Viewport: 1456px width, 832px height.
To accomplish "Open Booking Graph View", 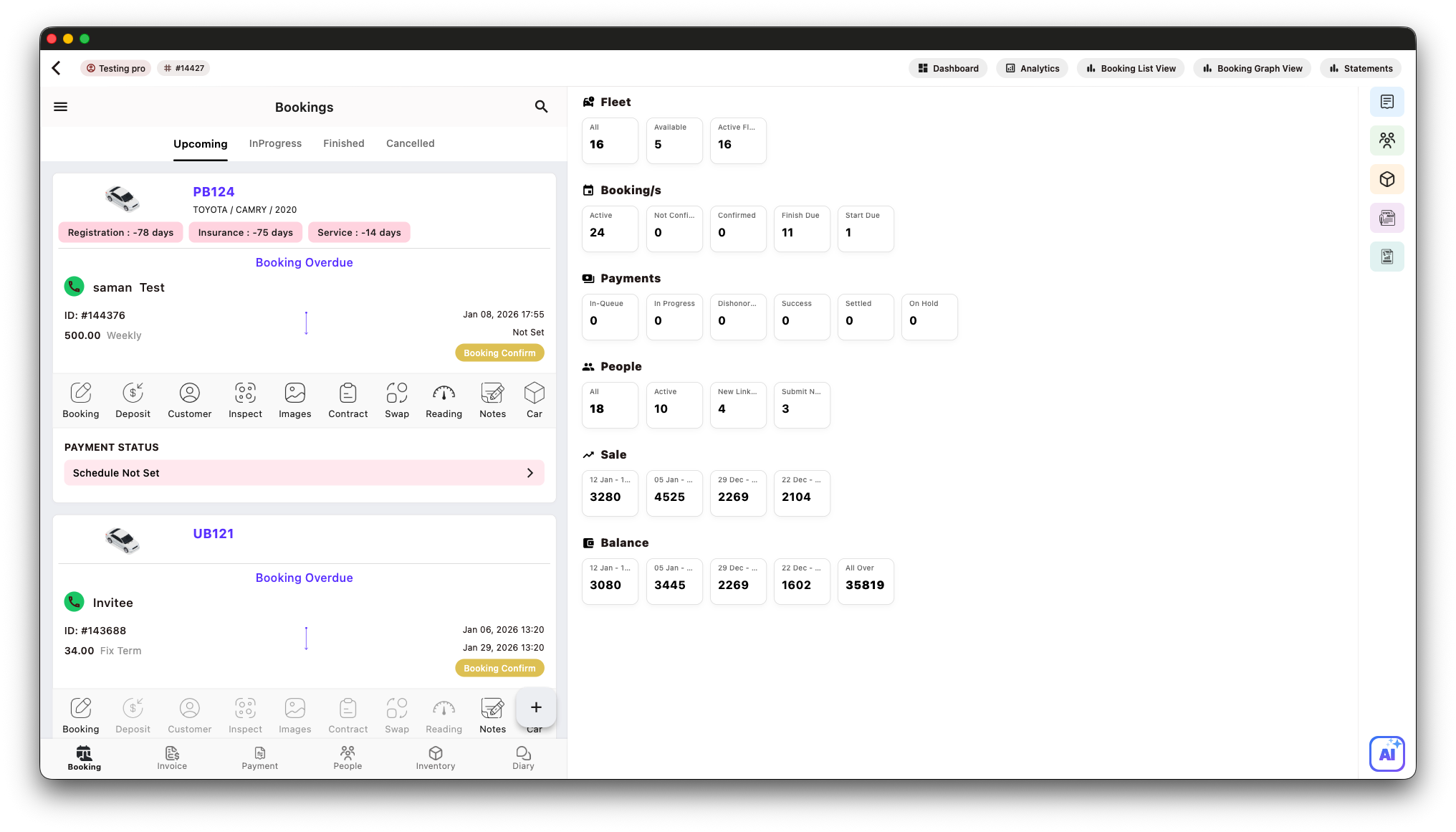I will (x=1252, y=68).
